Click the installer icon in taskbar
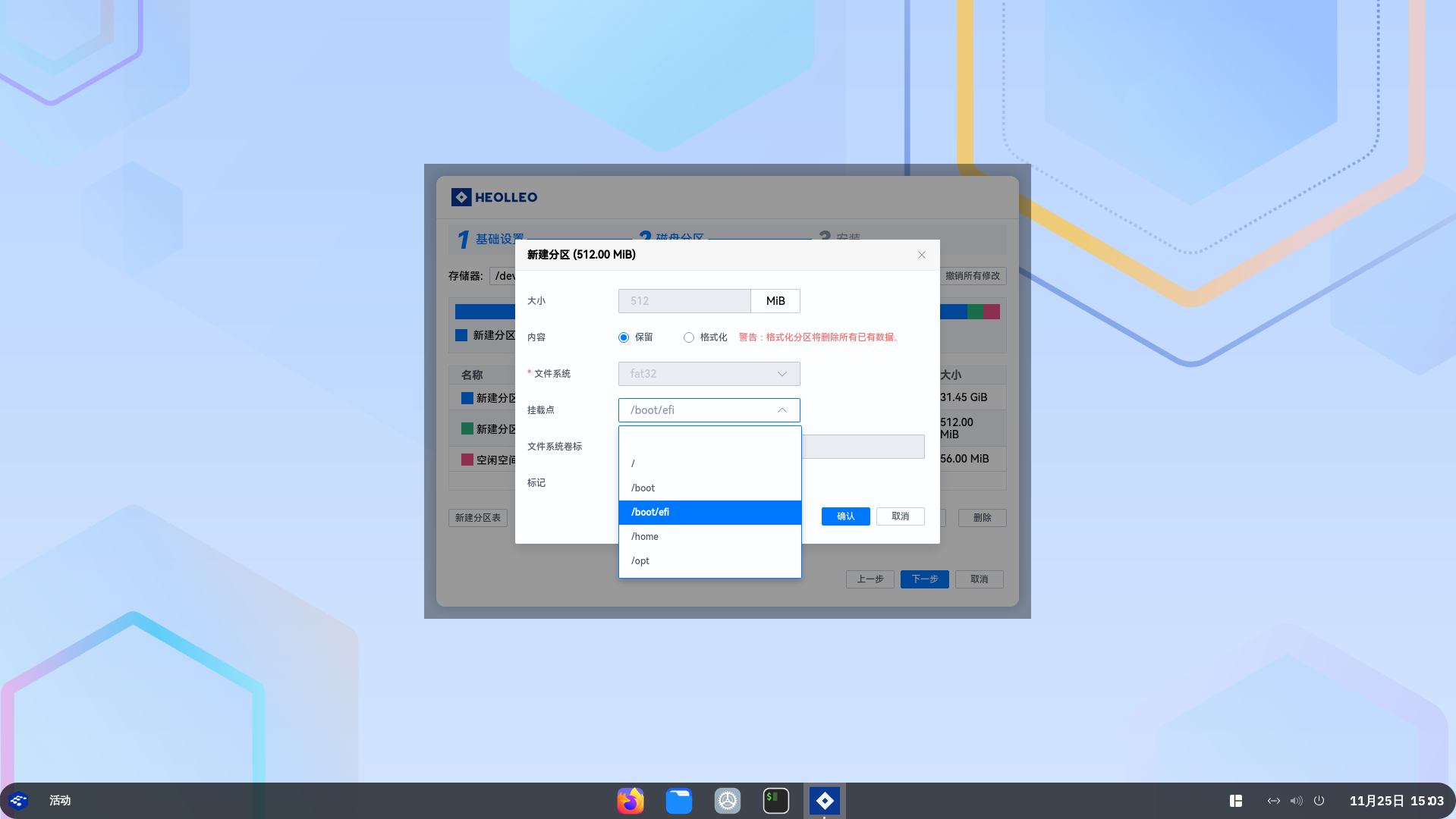 824,801
